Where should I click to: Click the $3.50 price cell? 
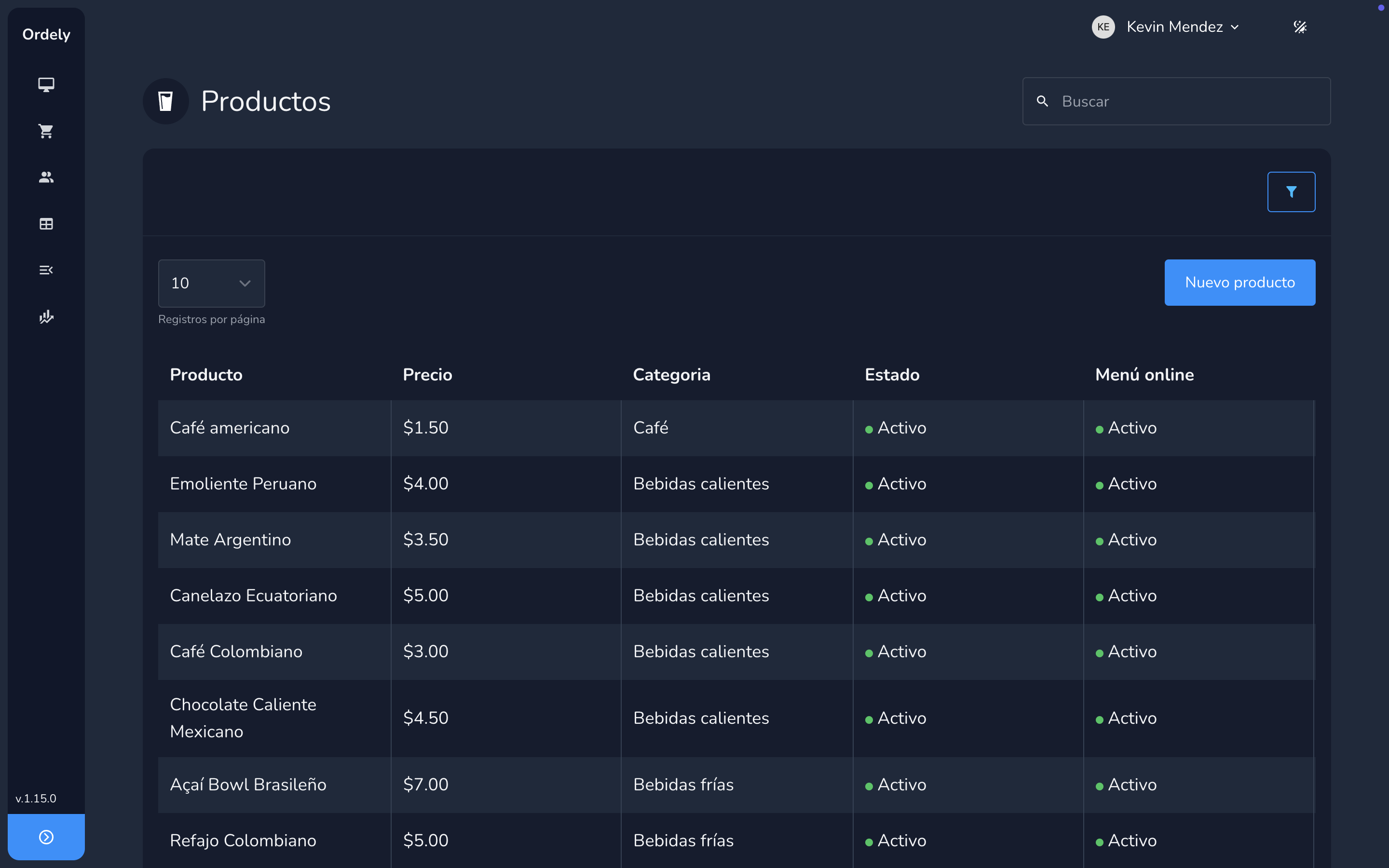(x=425, y=540)
